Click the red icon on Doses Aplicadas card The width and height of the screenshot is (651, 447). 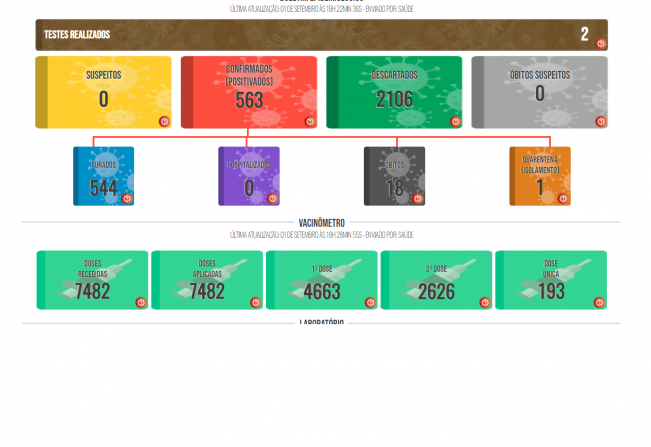click(x=255, y=302)
